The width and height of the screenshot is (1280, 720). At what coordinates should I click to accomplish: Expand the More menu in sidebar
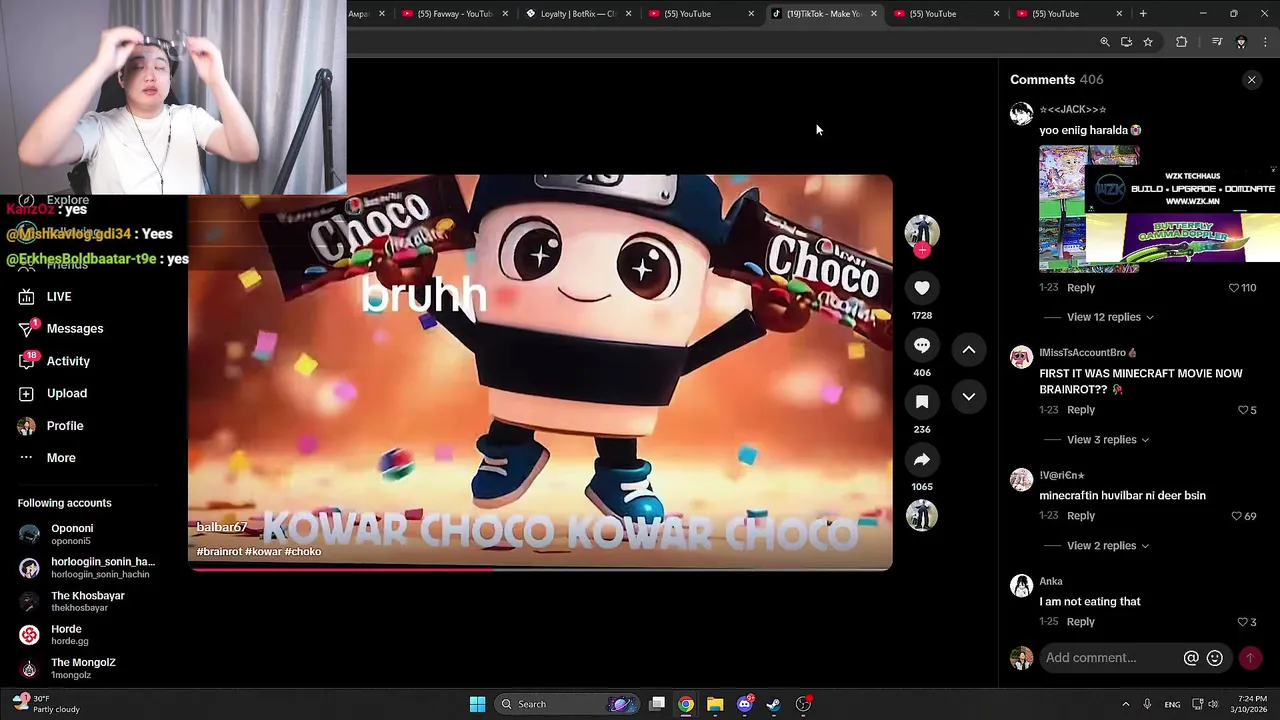pyautogui.click(x=47, y=458)
